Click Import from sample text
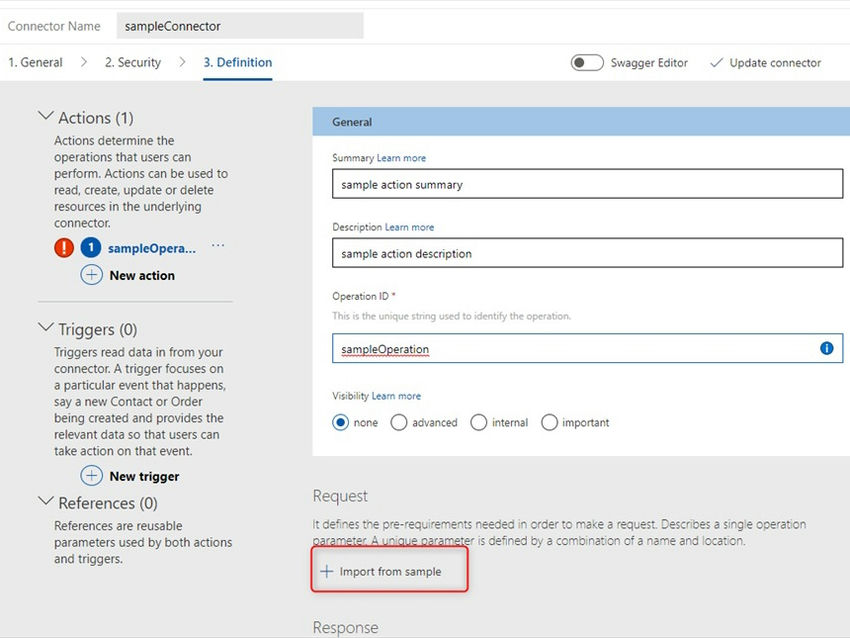Viewport: 850px width, 638px height. 390,571
